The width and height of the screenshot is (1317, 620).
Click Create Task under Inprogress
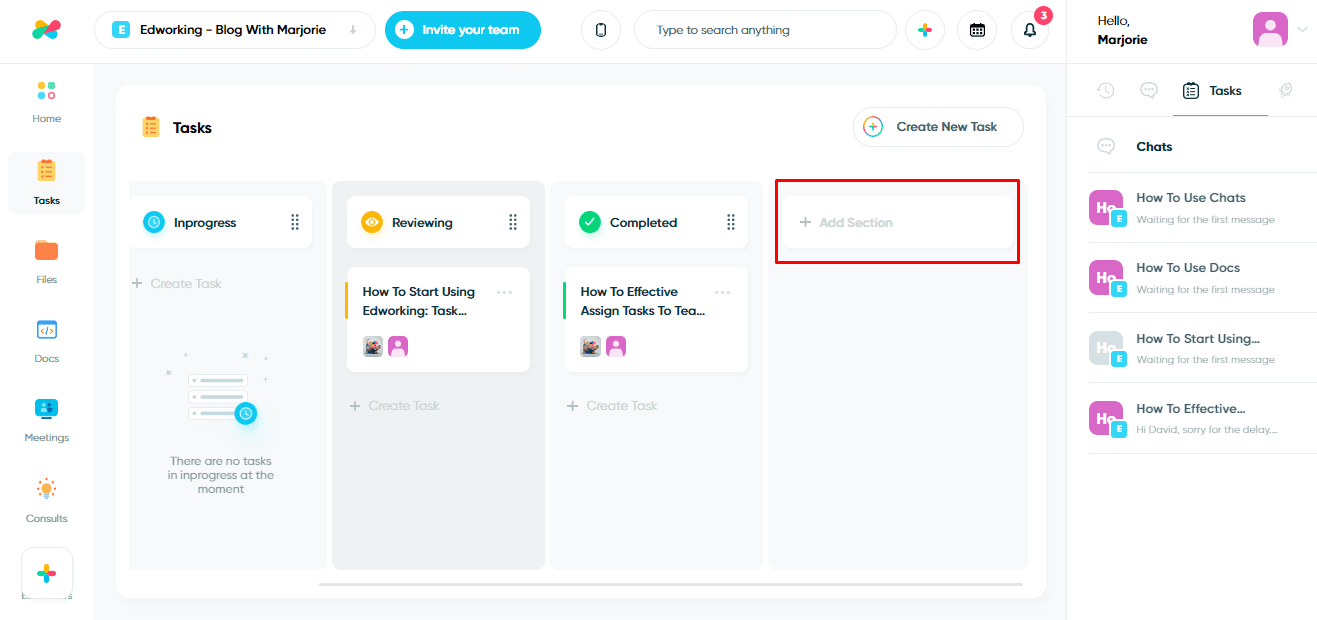coord(177,284)
